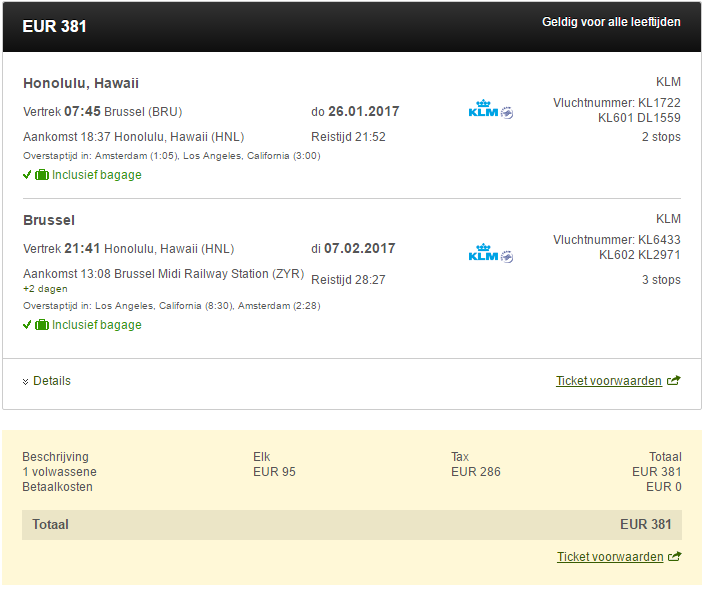This screenshot has height=592, width=707.
Task: Click overstaptijd line with Los Angeles (8:30)
Action: [x=172, y=306]
